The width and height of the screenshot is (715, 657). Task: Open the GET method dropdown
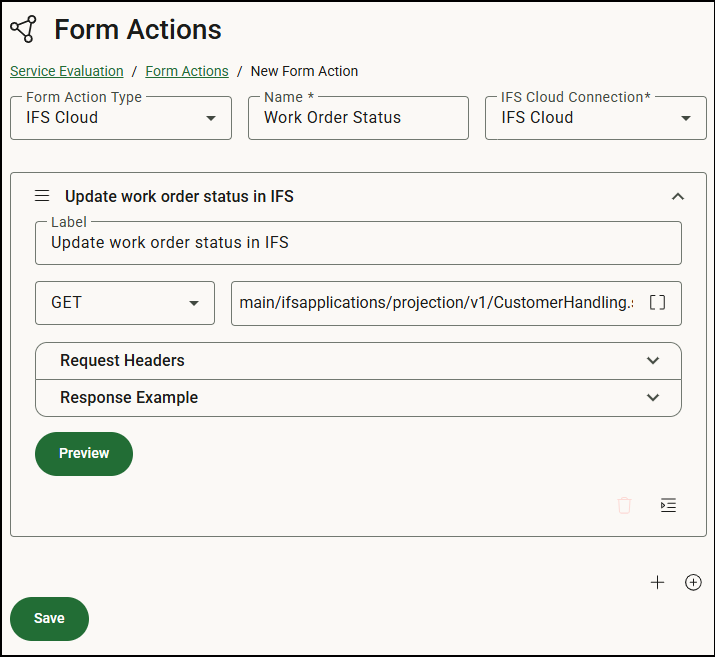[125, 303]
